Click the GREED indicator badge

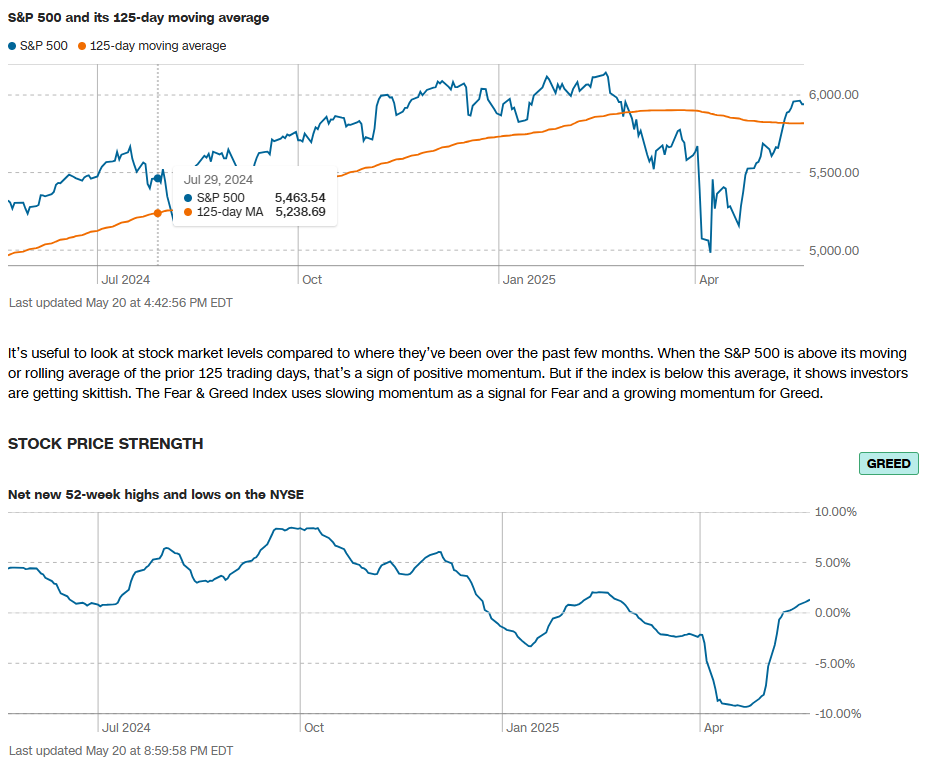[888, 464]
